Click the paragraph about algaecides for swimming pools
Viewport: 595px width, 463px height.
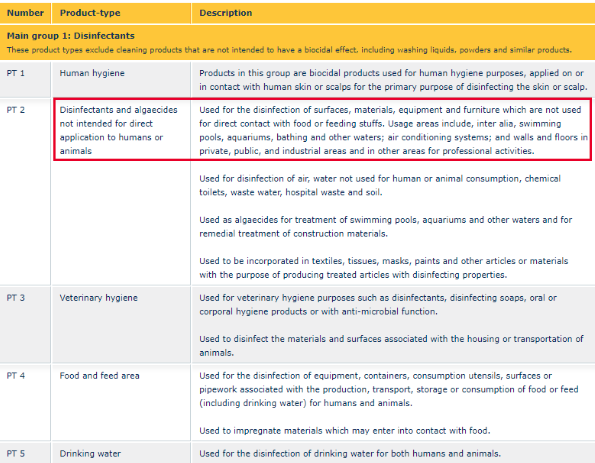386,227
